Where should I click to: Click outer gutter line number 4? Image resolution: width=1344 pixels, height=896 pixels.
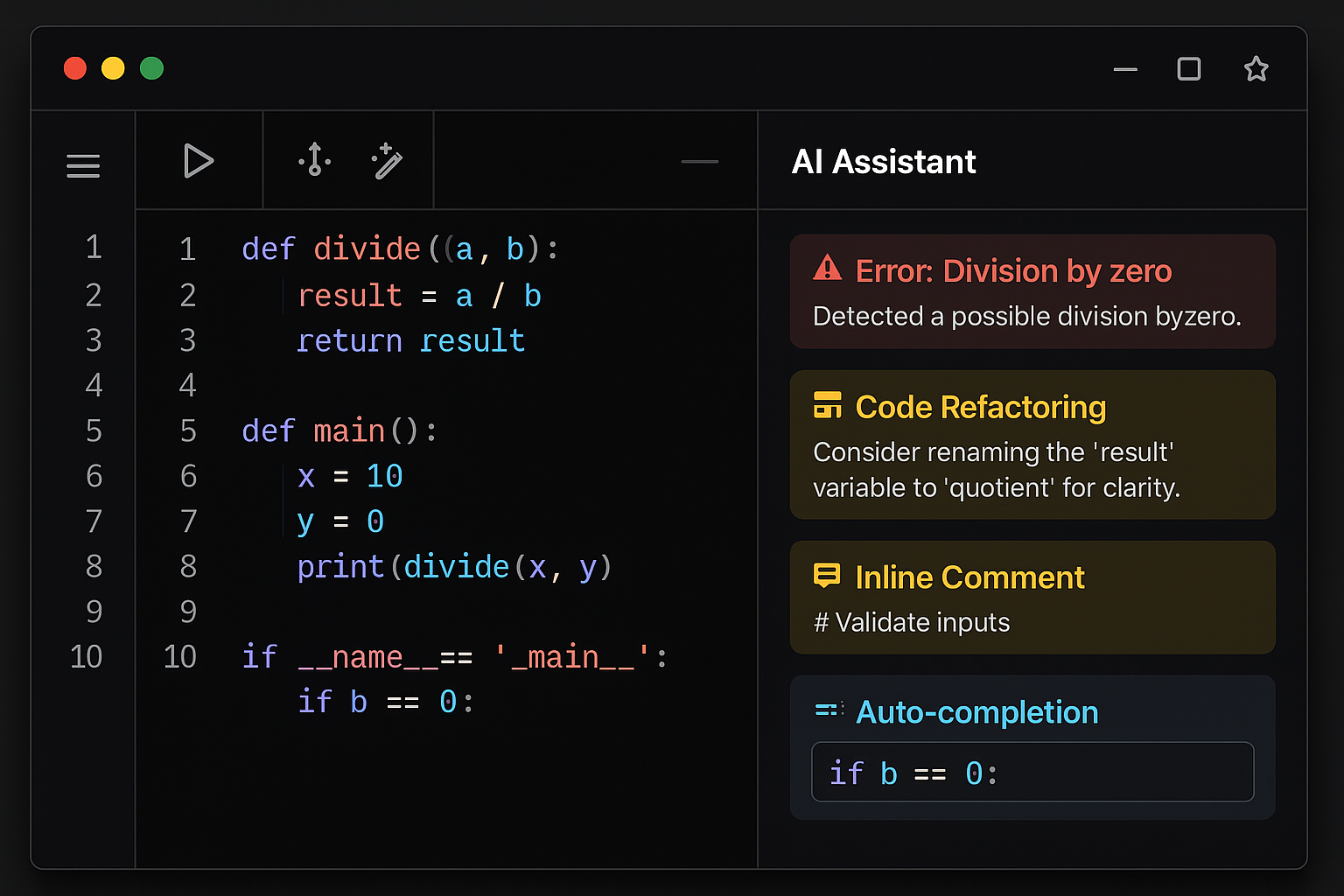pyautogui.click(x=94, y=385)
